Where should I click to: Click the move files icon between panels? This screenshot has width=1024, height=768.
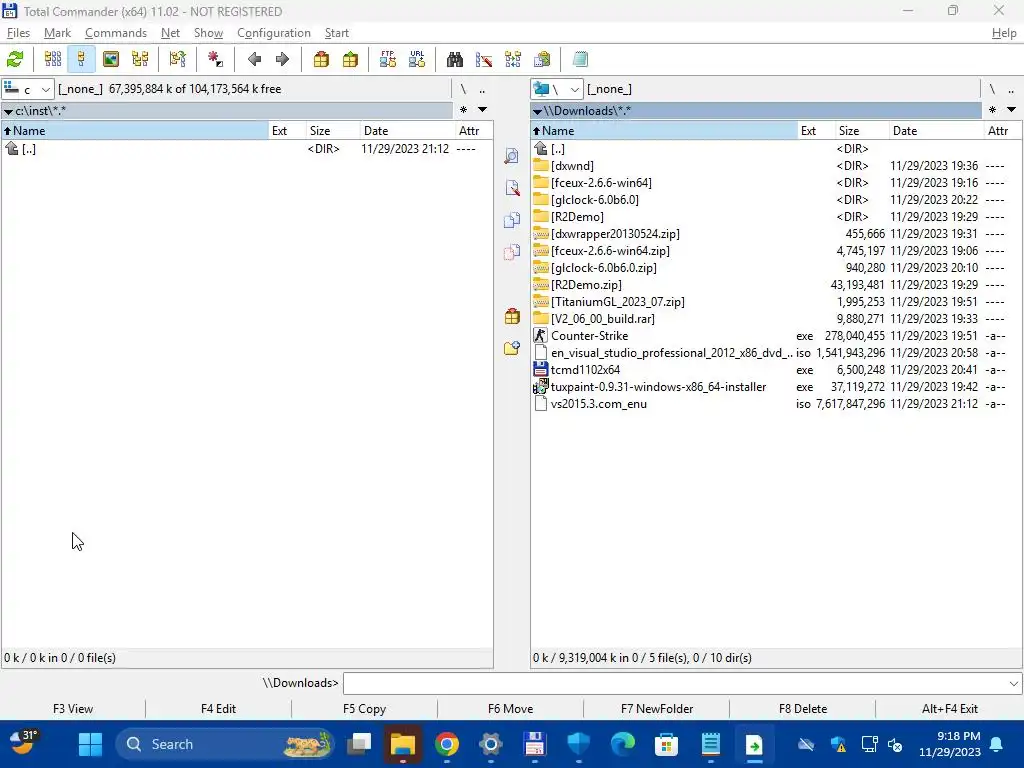click(512, 252)
